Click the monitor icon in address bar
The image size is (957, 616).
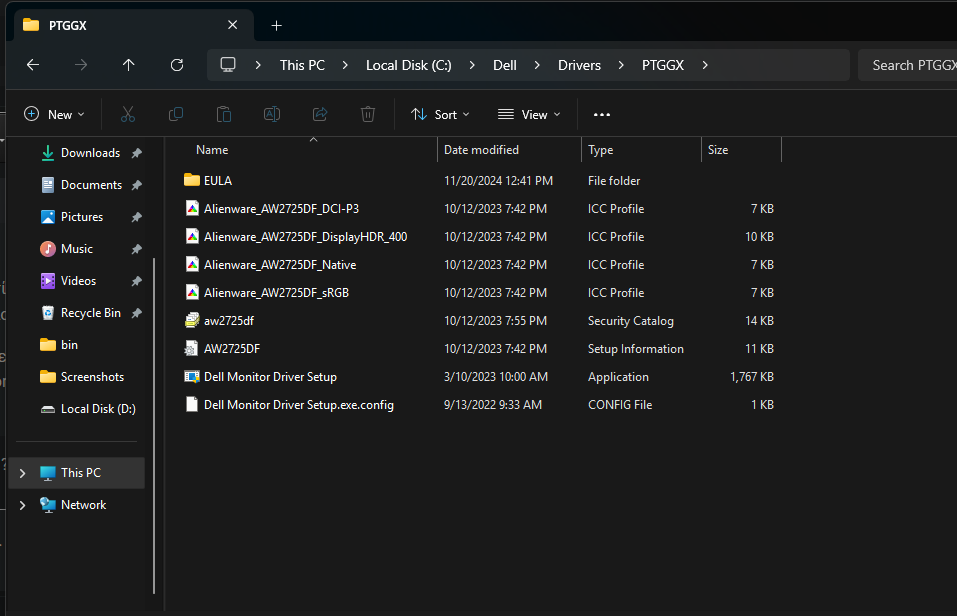pos(228,65)
